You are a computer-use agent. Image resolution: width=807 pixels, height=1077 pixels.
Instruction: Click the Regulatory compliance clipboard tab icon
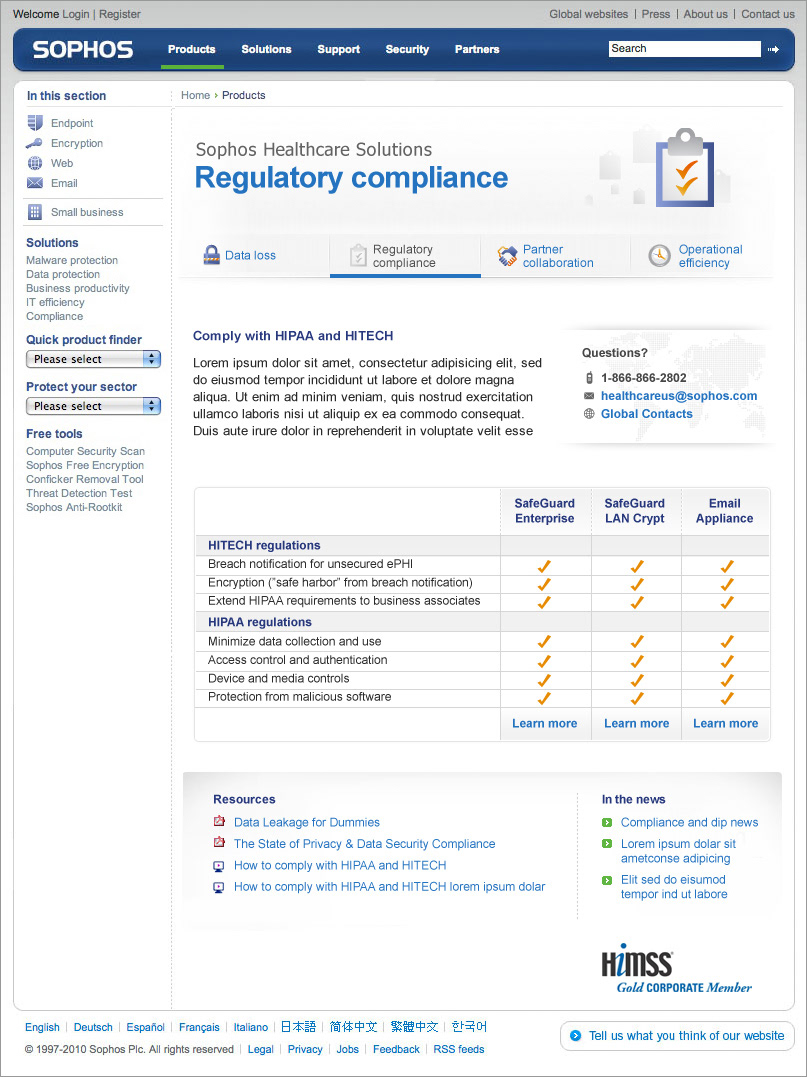pyautogui.click(x=358, y=256)
